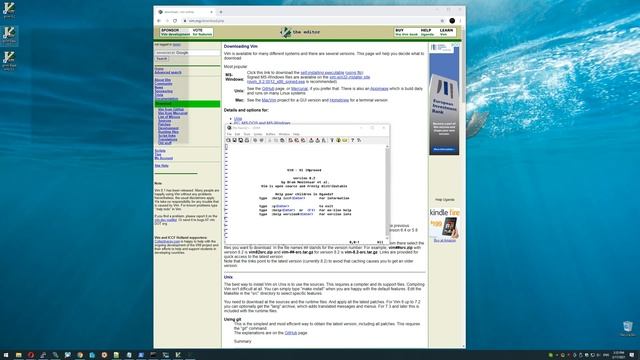The image size is (640, 360).
Task: Click LEARN Vim header link
Action: pos(446,32)
